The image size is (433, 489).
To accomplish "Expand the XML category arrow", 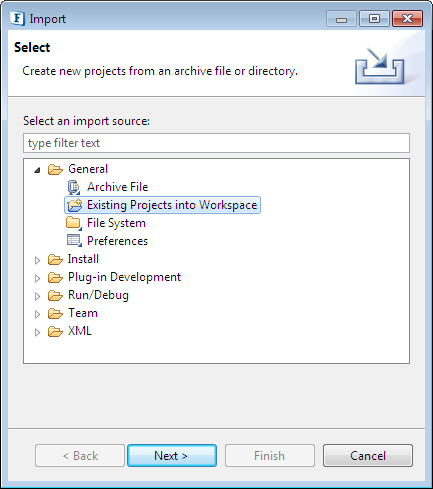I will [x=37, y=332].
